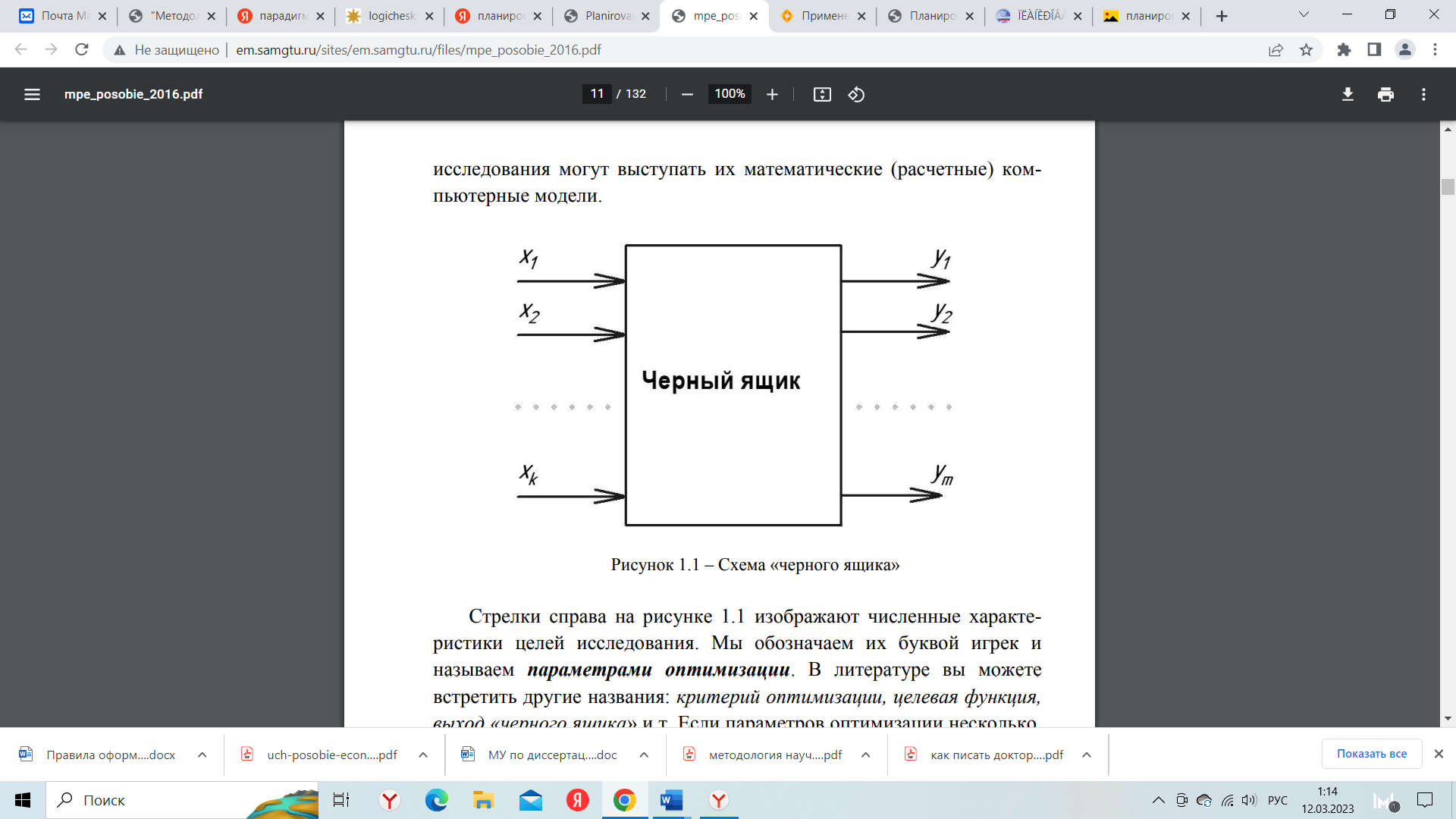The height and width of the screenshot is (819, 1456).
Task: Open volume control in system tray
Action: [x=1249, y=800]
